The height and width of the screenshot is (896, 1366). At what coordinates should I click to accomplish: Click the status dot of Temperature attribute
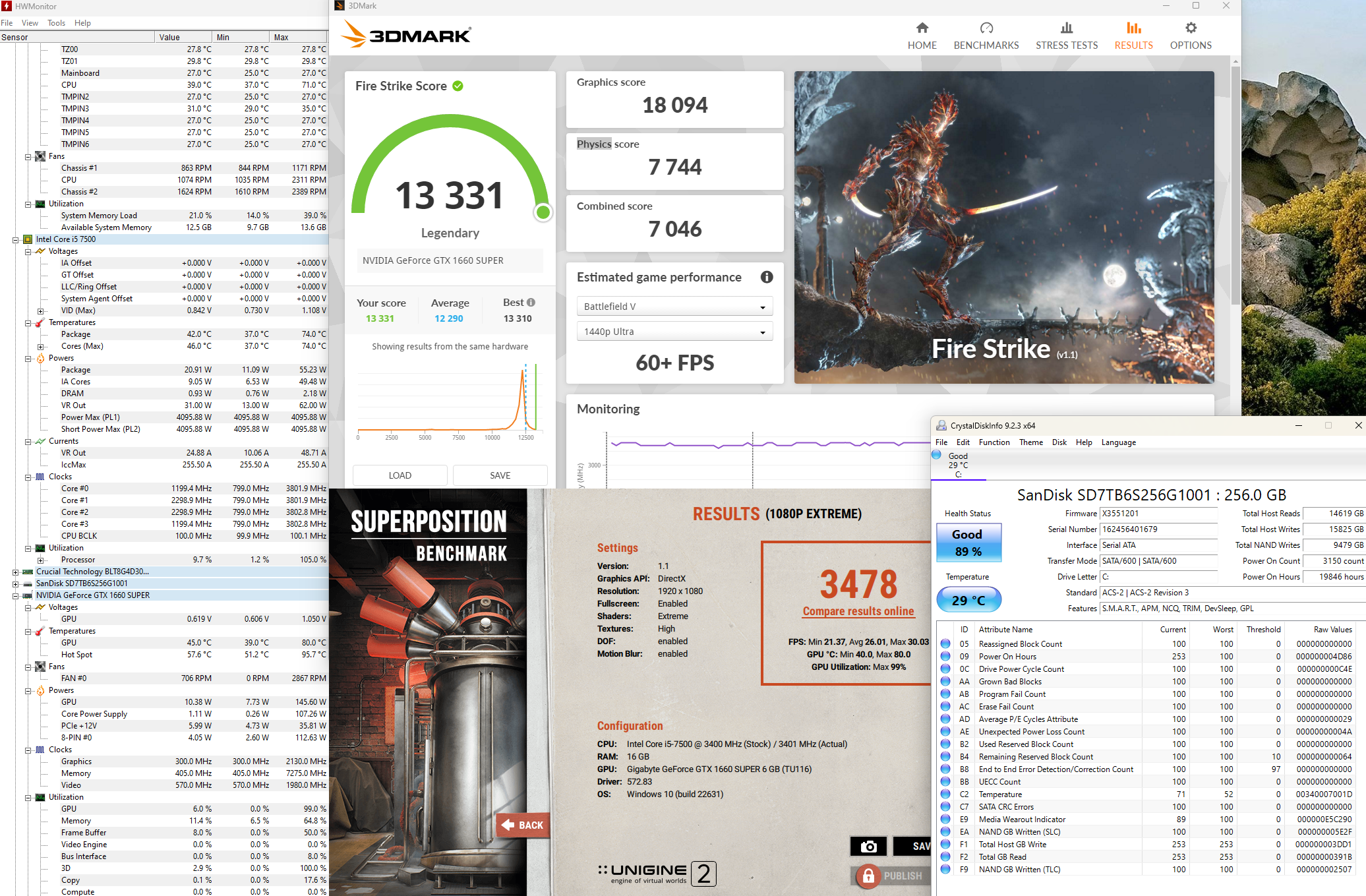[x=945, y=794]
